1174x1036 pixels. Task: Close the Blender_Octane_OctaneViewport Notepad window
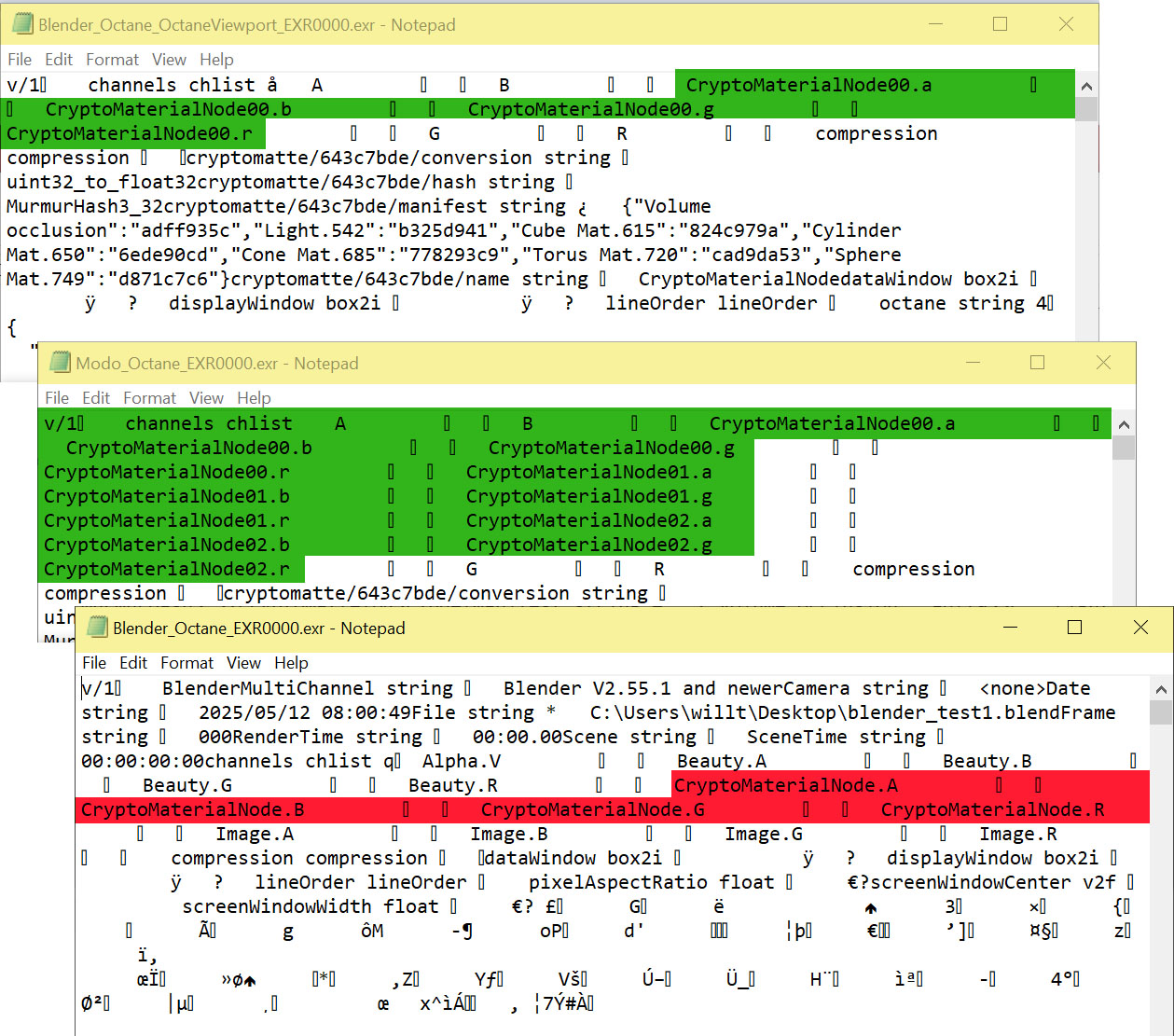coord(1066,25)
